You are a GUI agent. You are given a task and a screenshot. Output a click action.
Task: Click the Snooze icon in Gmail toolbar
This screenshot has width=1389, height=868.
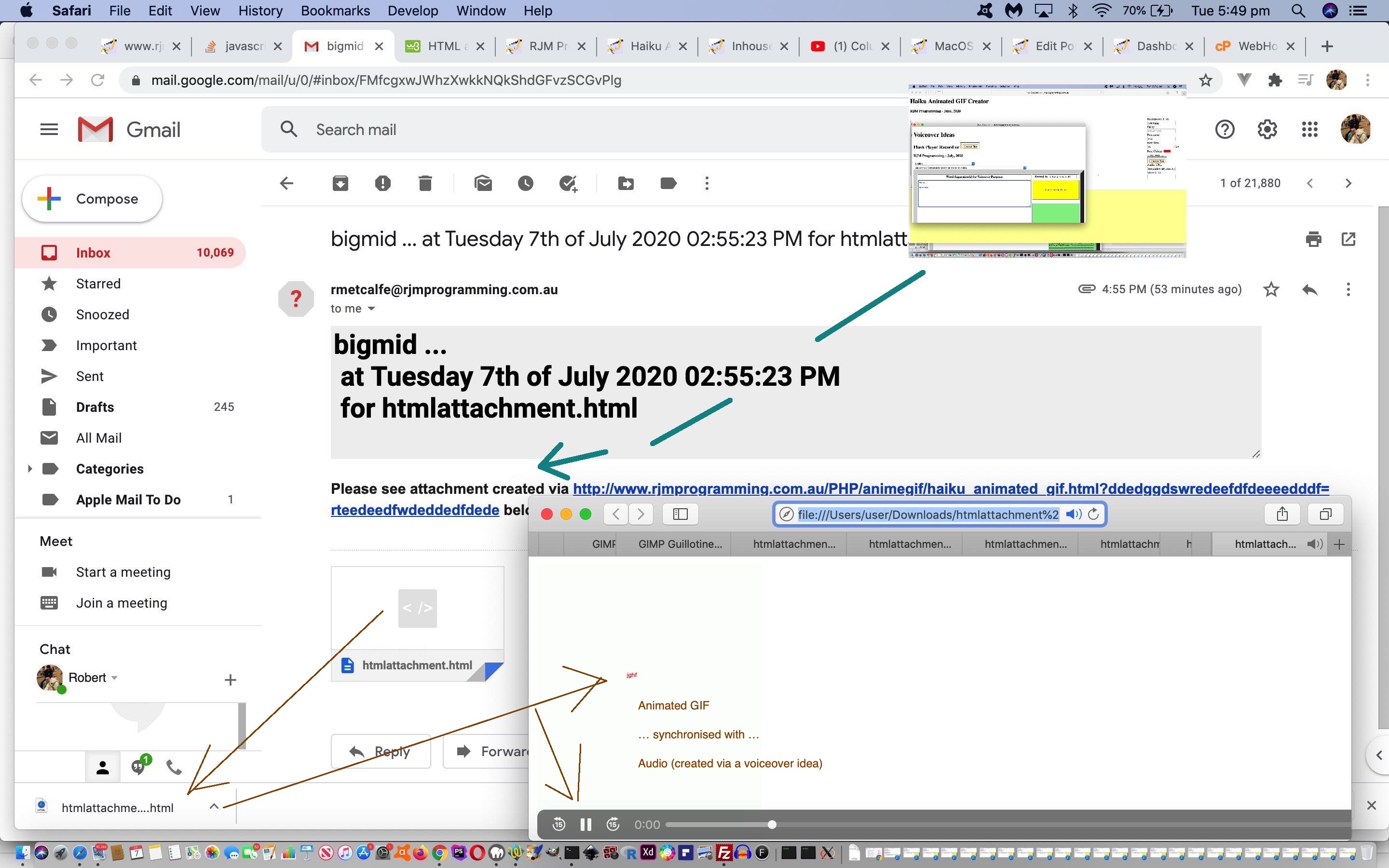click(x=525, y=183)
